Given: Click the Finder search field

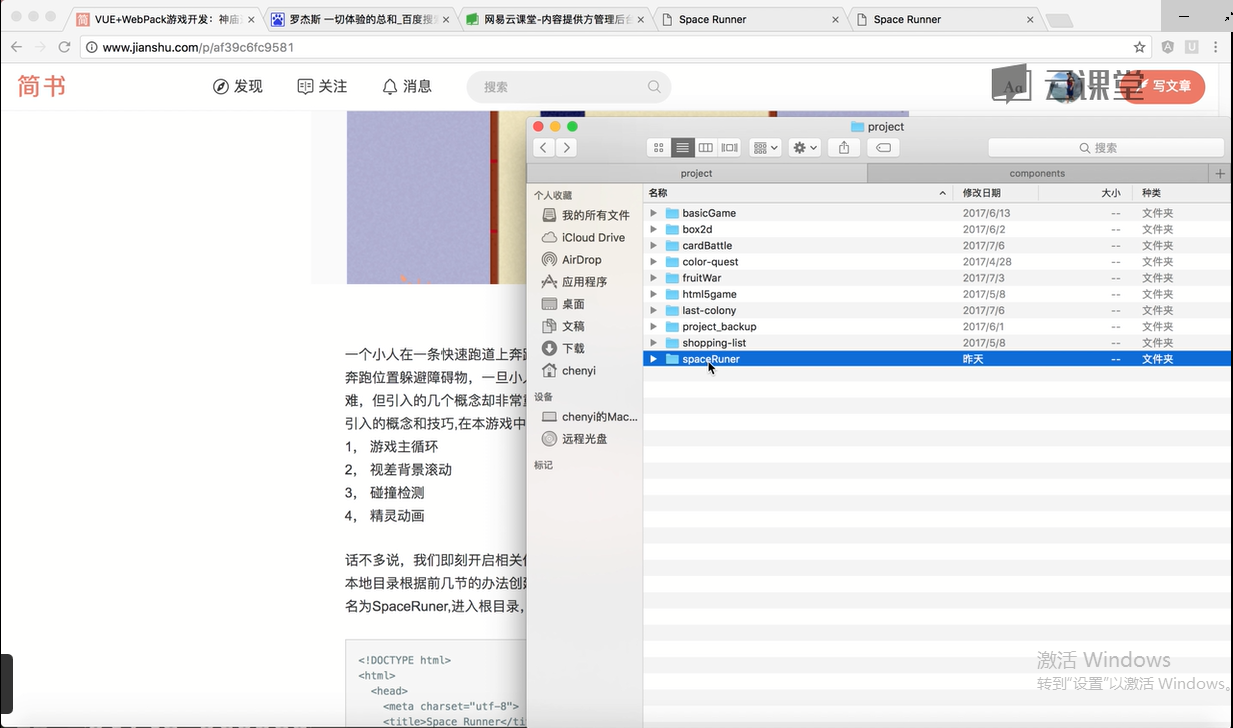Looking at the screenshot, I should click(x=1106, y=148).
